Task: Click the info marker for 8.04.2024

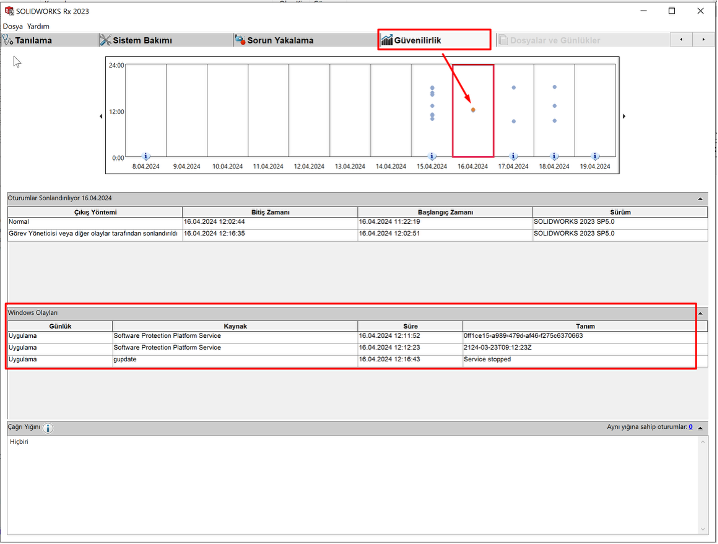Action: pos(146,156)
